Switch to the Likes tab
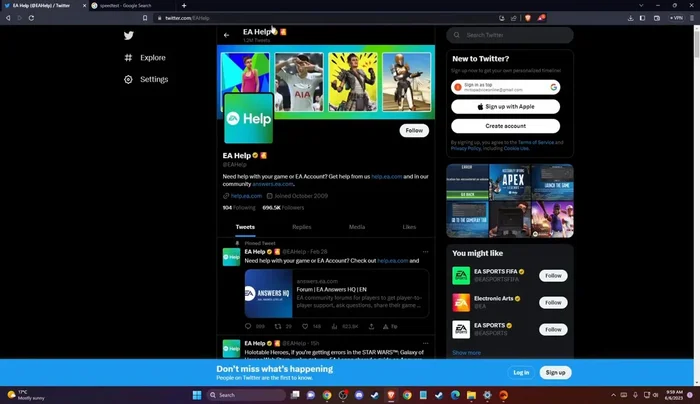The height and width of the screenshot is (404, 700). click(409, 227)
